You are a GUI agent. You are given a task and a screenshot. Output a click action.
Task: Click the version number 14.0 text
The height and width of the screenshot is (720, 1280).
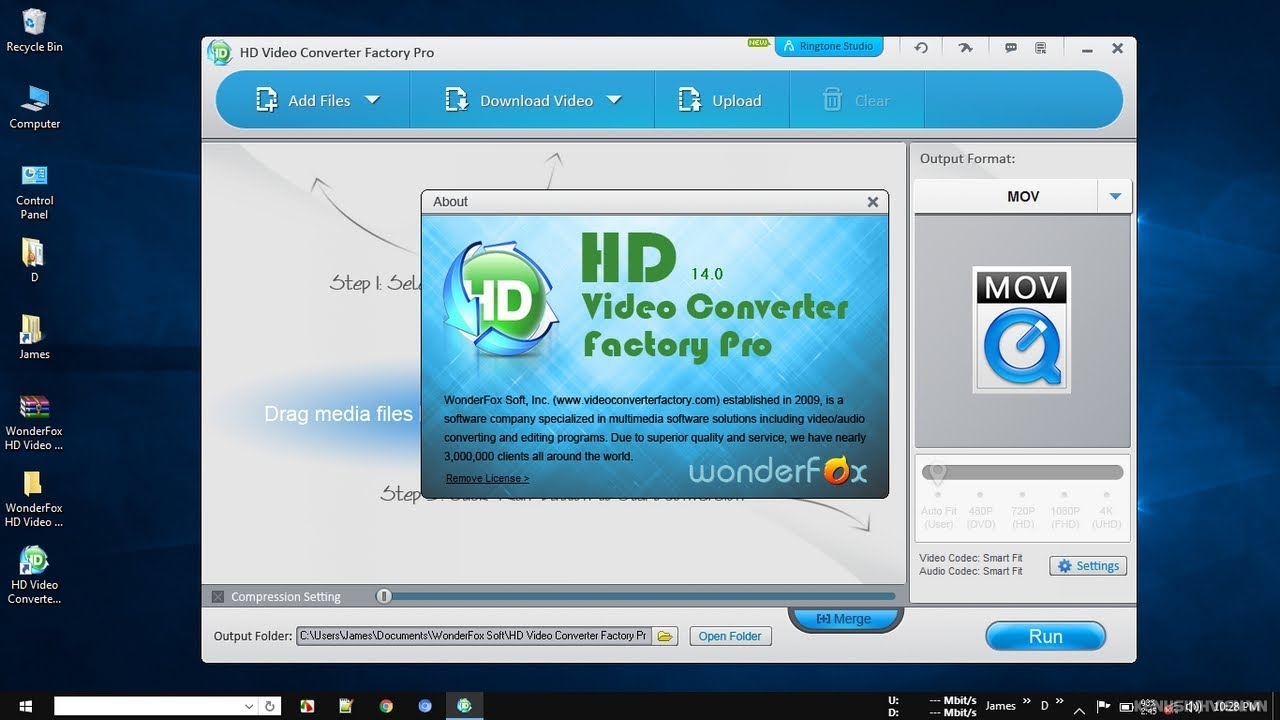point(706,273)
